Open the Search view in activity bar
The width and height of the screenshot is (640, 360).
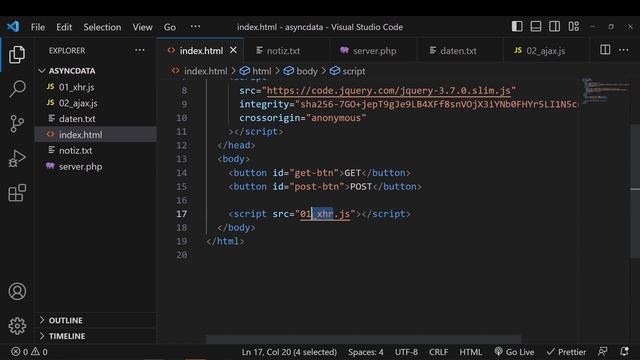click(x=17, y=89)
